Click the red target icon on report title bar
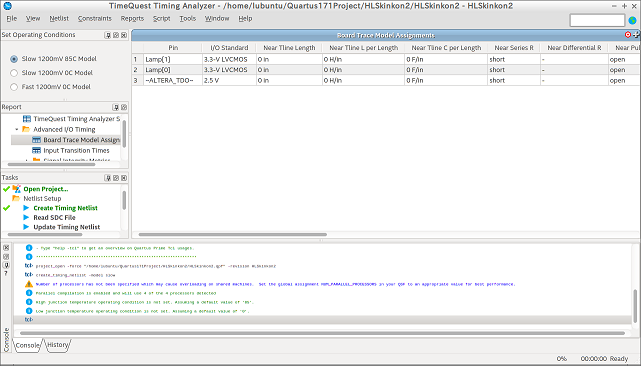The image size is (641, 366). [628, 35]
